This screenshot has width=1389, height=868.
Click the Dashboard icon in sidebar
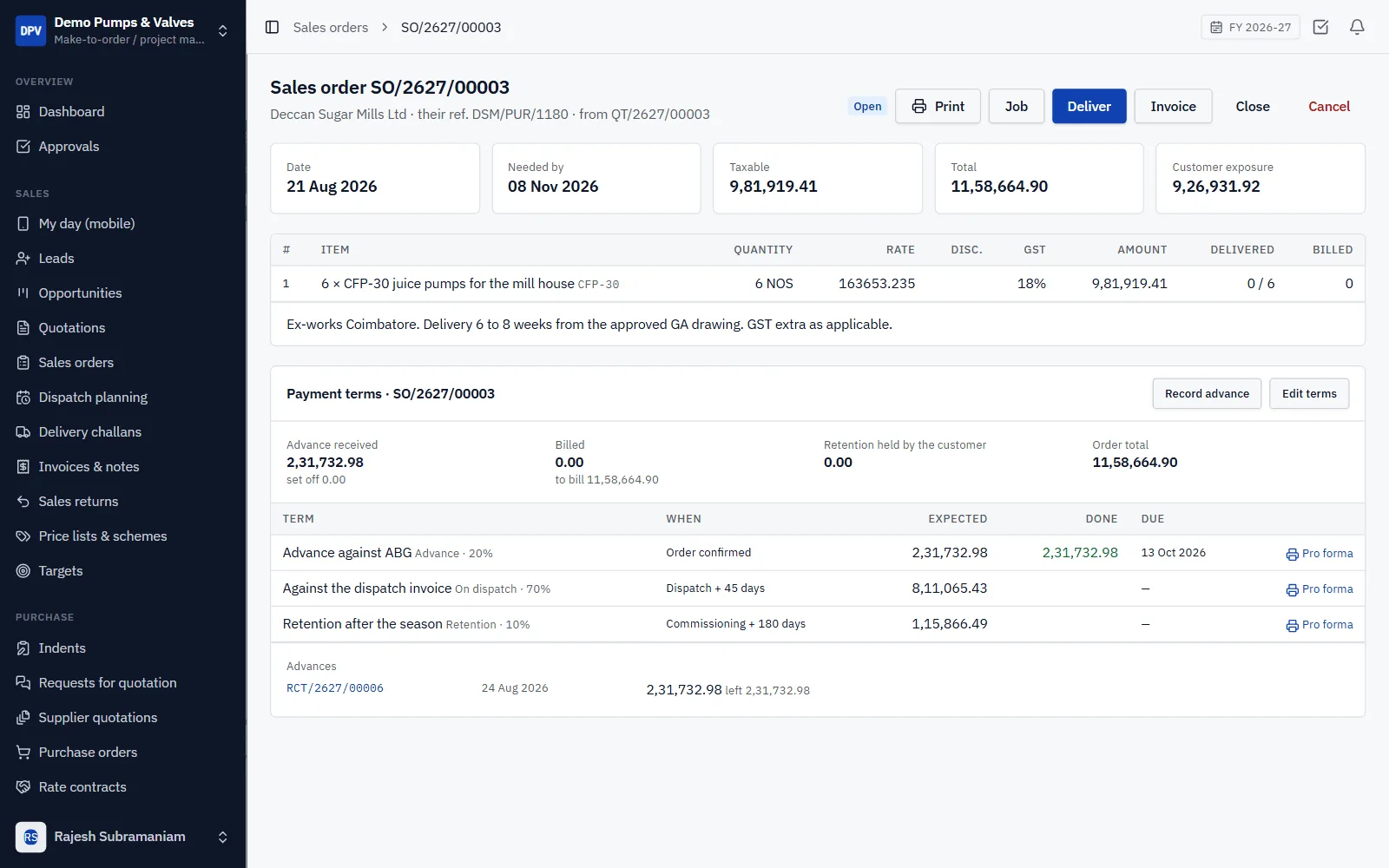click(x=23, y=112)
